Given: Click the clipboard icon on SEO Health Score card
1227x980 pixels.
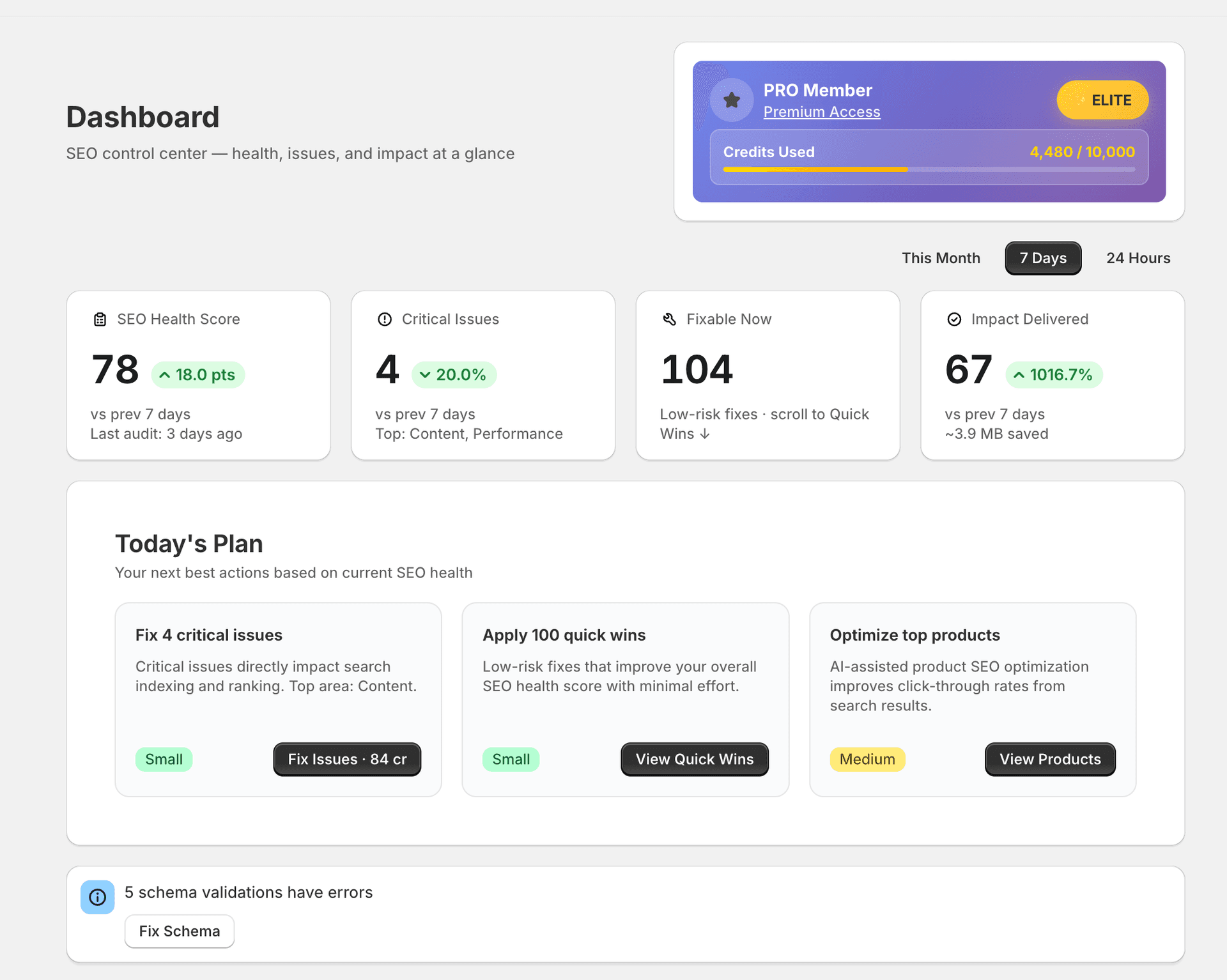Looking at the screenshot, I should [x=100, y=319].
